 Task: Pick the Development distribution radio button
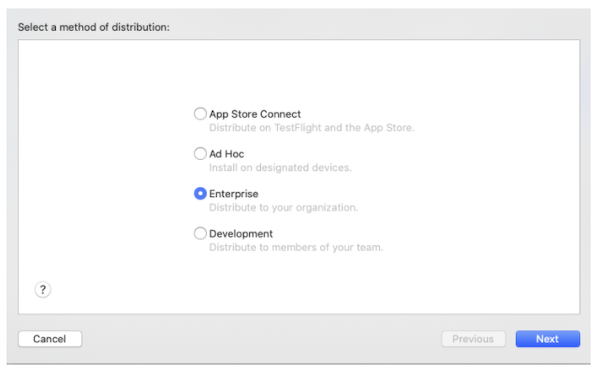200,233
